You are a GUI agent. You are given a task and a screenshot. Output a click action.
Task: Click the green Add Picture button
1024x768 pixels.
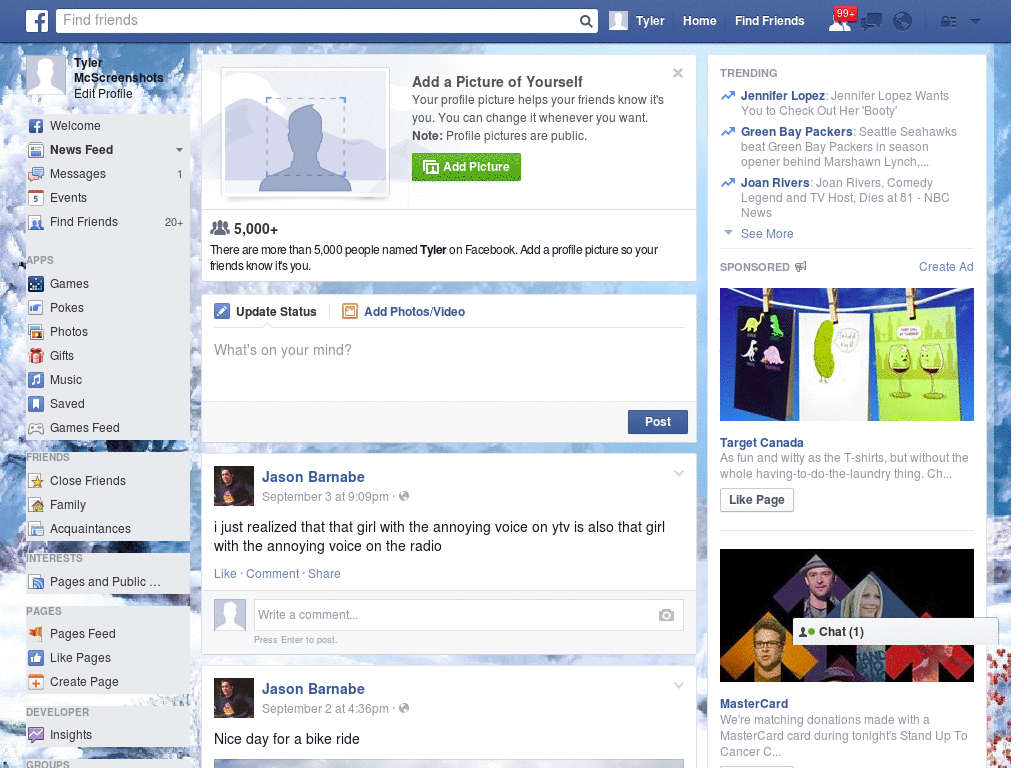click(x=466, y=167)
